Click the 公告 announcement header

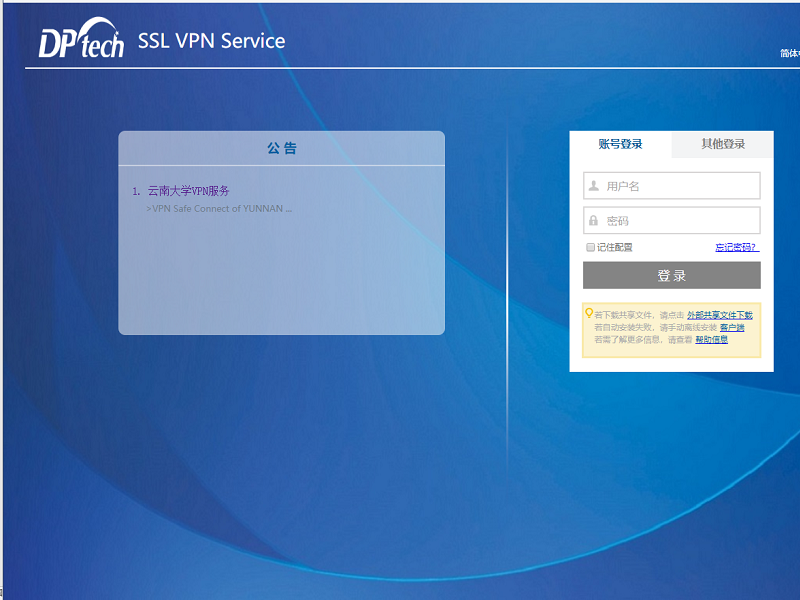tap(281, 149)
